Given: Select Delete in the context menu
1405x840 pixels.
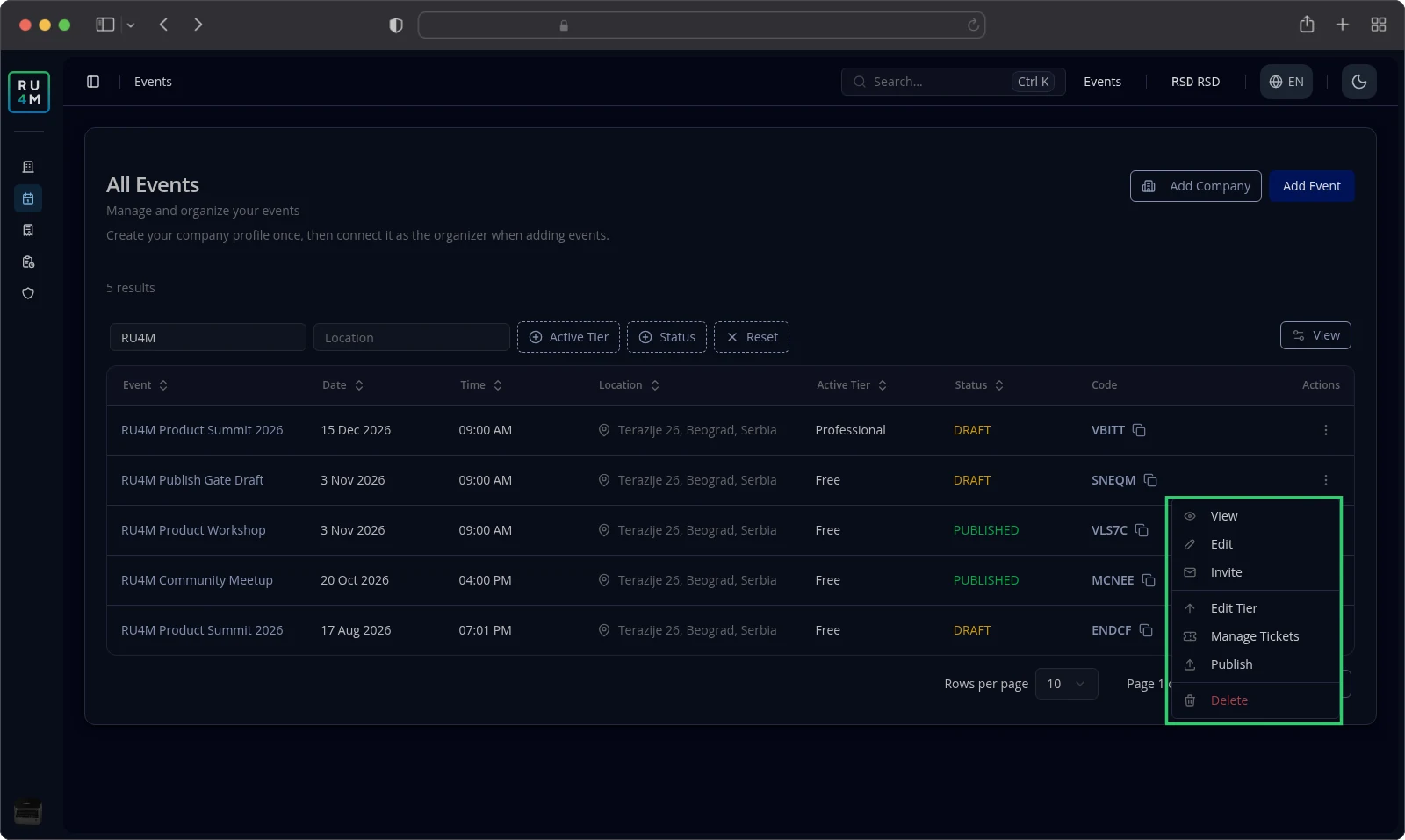Looking at the screenshot, I should (1255, 700).
